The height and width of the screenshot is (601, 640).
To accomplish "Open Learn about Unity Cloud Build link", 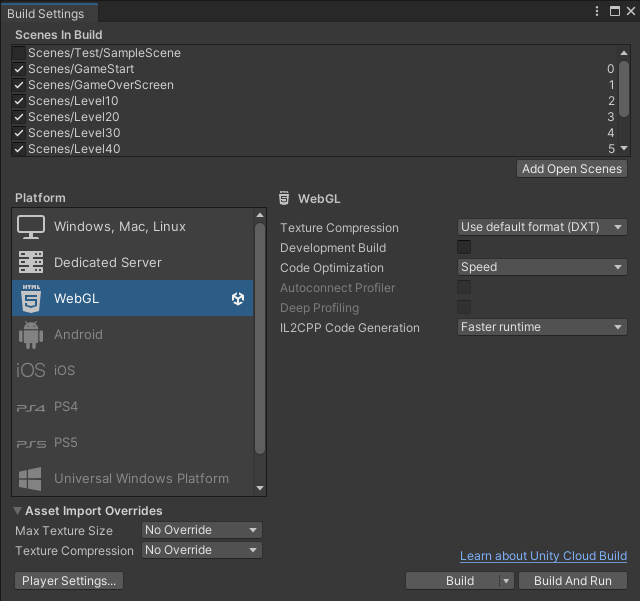I will tap(543, 556).
